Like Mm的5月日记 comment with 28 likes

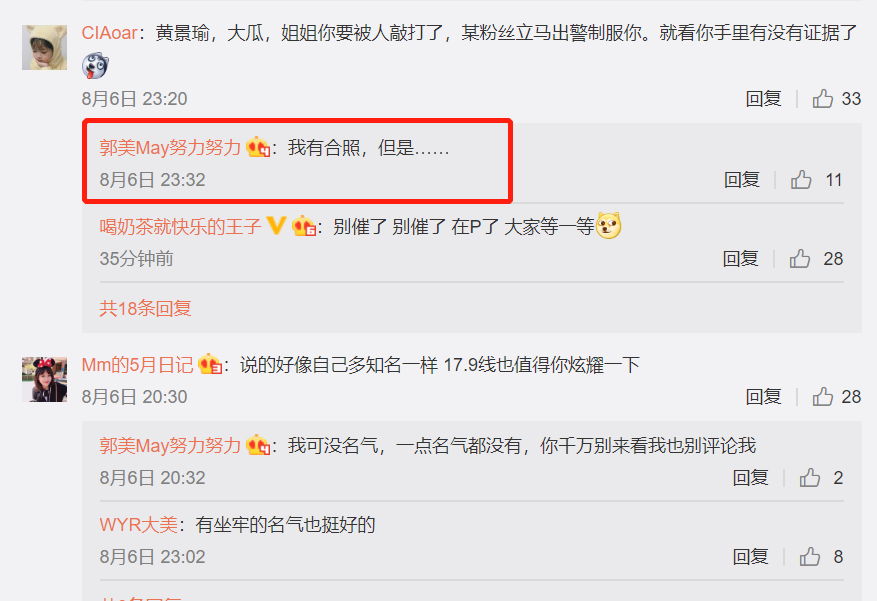click(823, 396)
